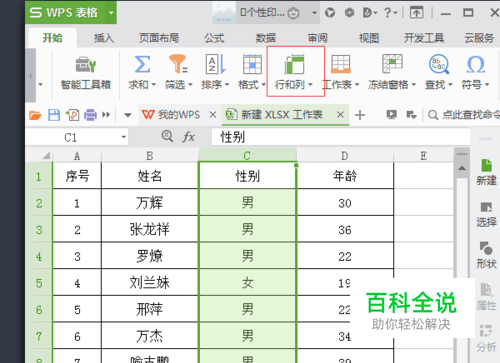500x363 pixels.
Task: Click the collapse ribbon arrow-up icon
Action: pos(417,13)
